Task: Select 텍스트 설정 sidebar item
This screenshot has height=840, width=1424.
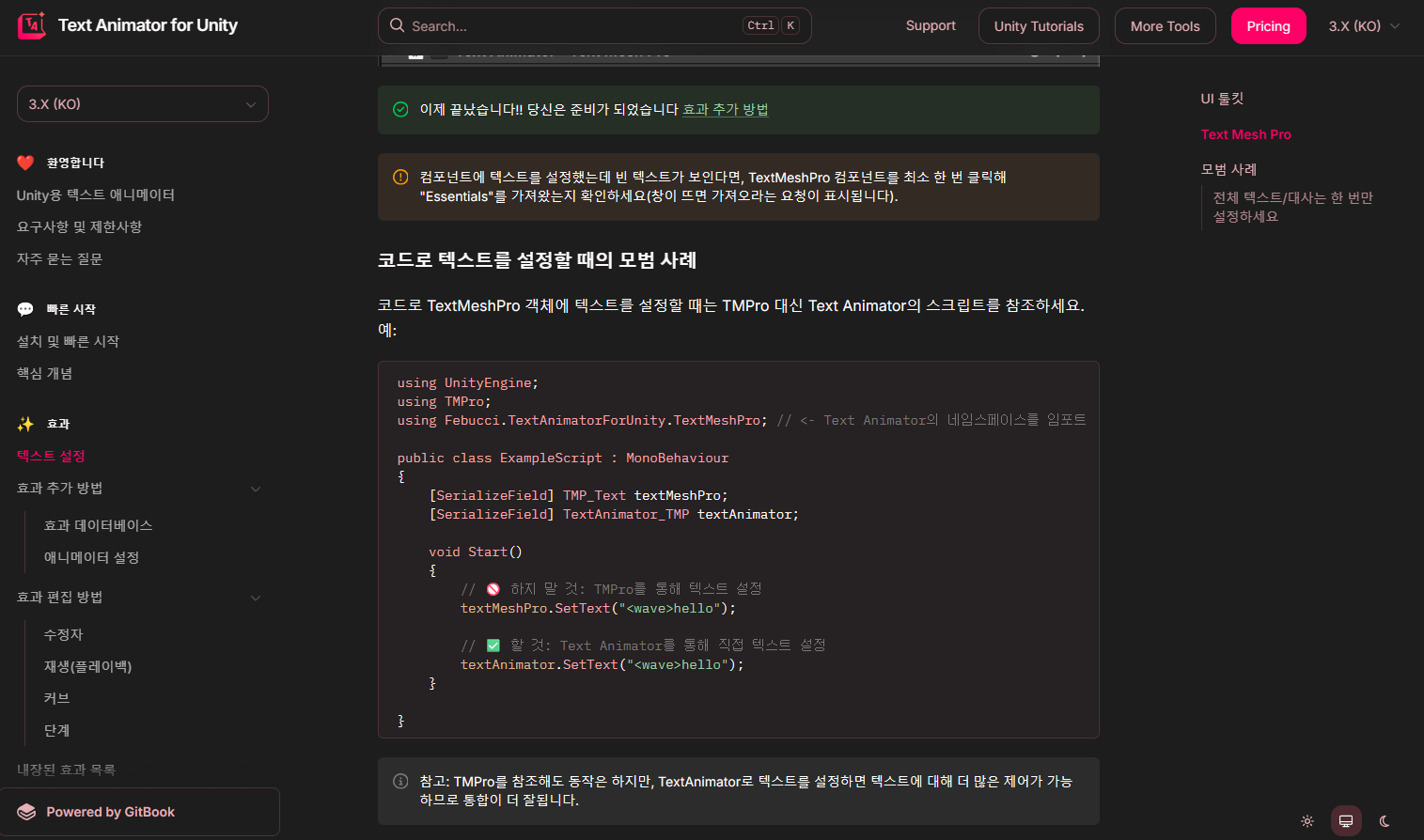Action: [52, 456]
